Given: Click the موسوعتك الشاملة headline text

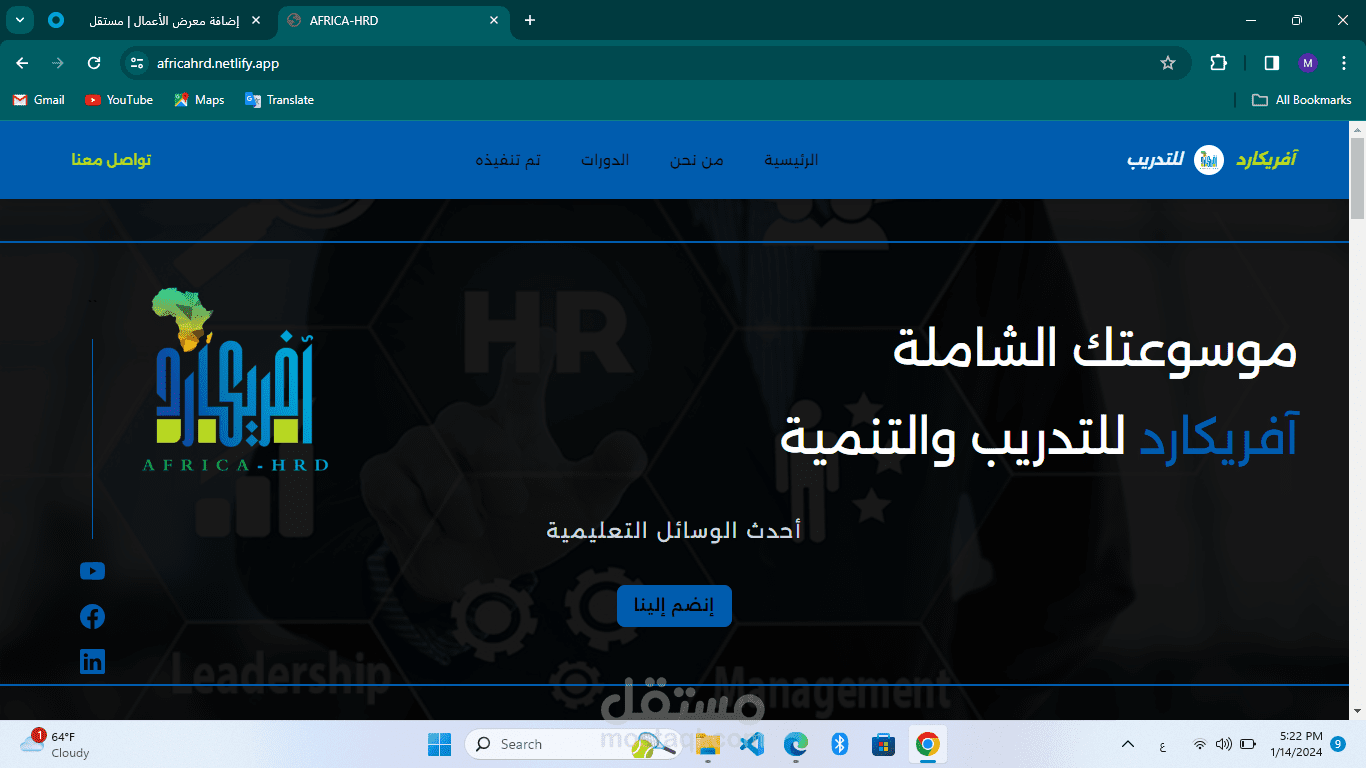Looking at the screenshot, I should [1094, 348].
